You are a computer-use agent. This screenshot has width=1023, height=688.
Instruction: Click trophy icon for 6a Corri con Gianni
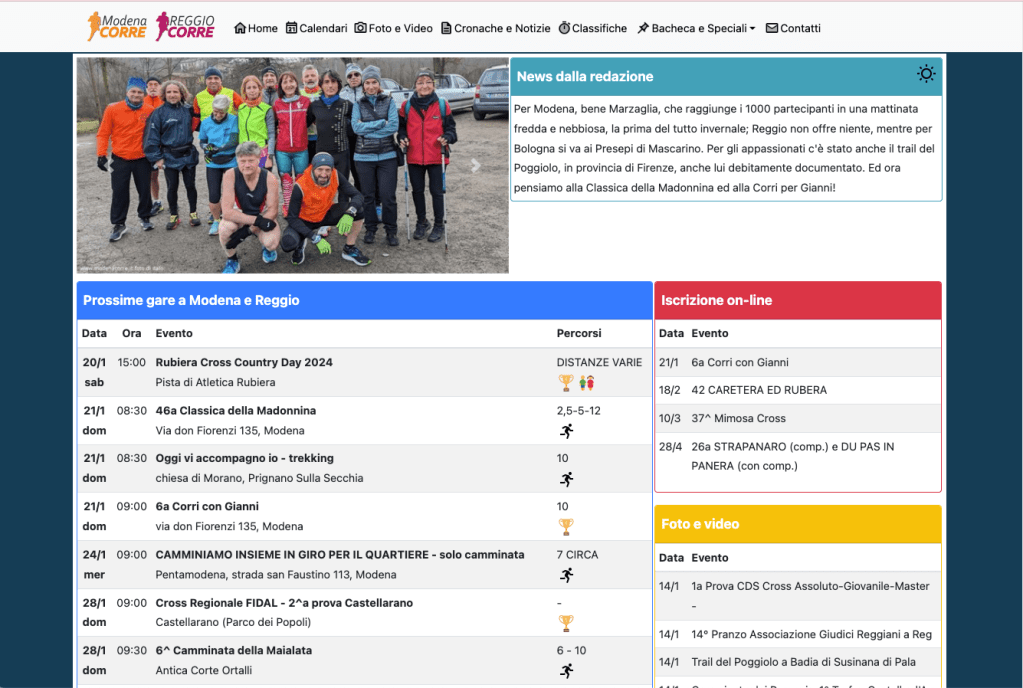tap(566, 527)
